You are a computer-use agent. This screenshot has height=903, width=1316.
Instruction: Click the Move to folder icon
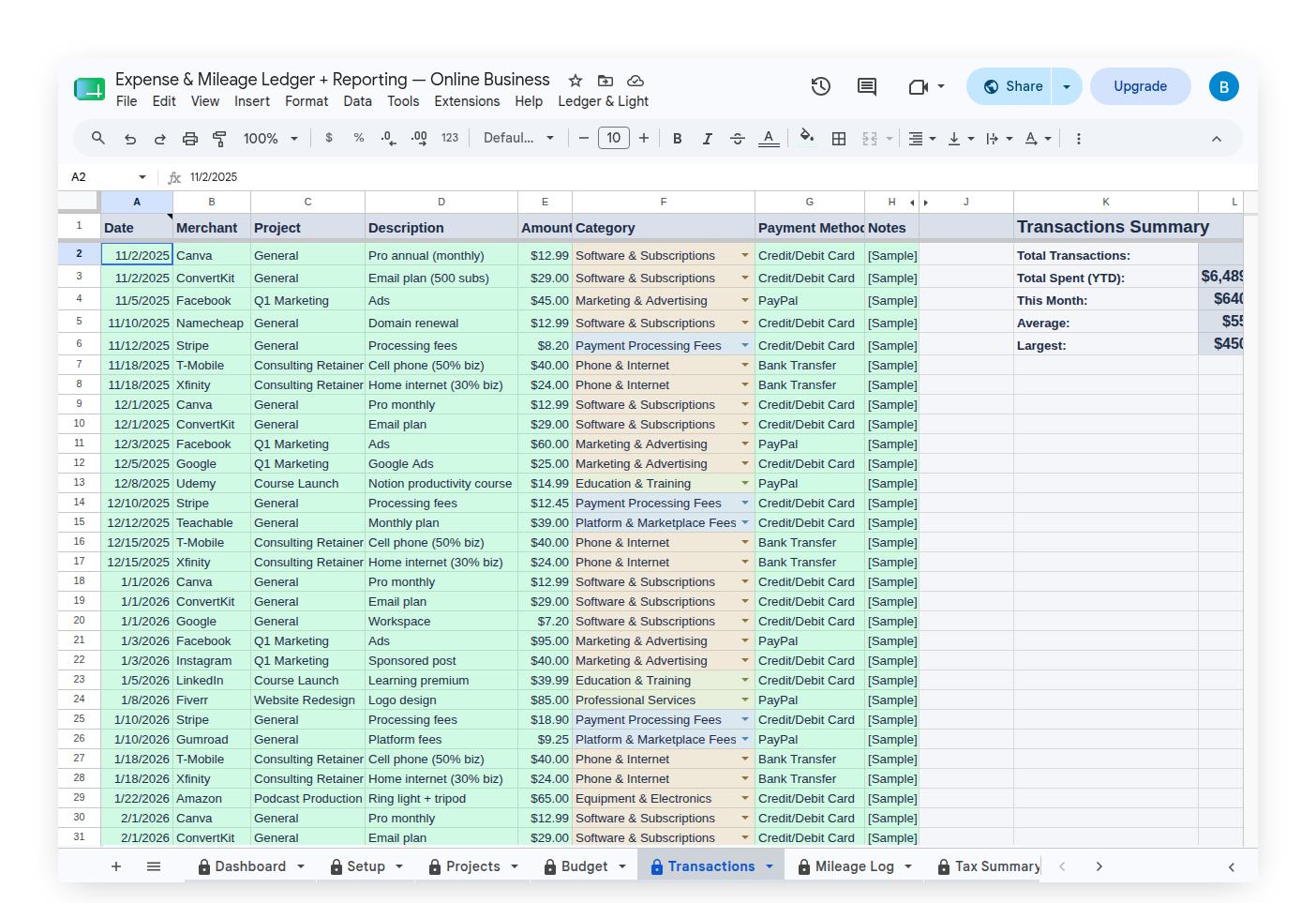click(x=606, y=81)
